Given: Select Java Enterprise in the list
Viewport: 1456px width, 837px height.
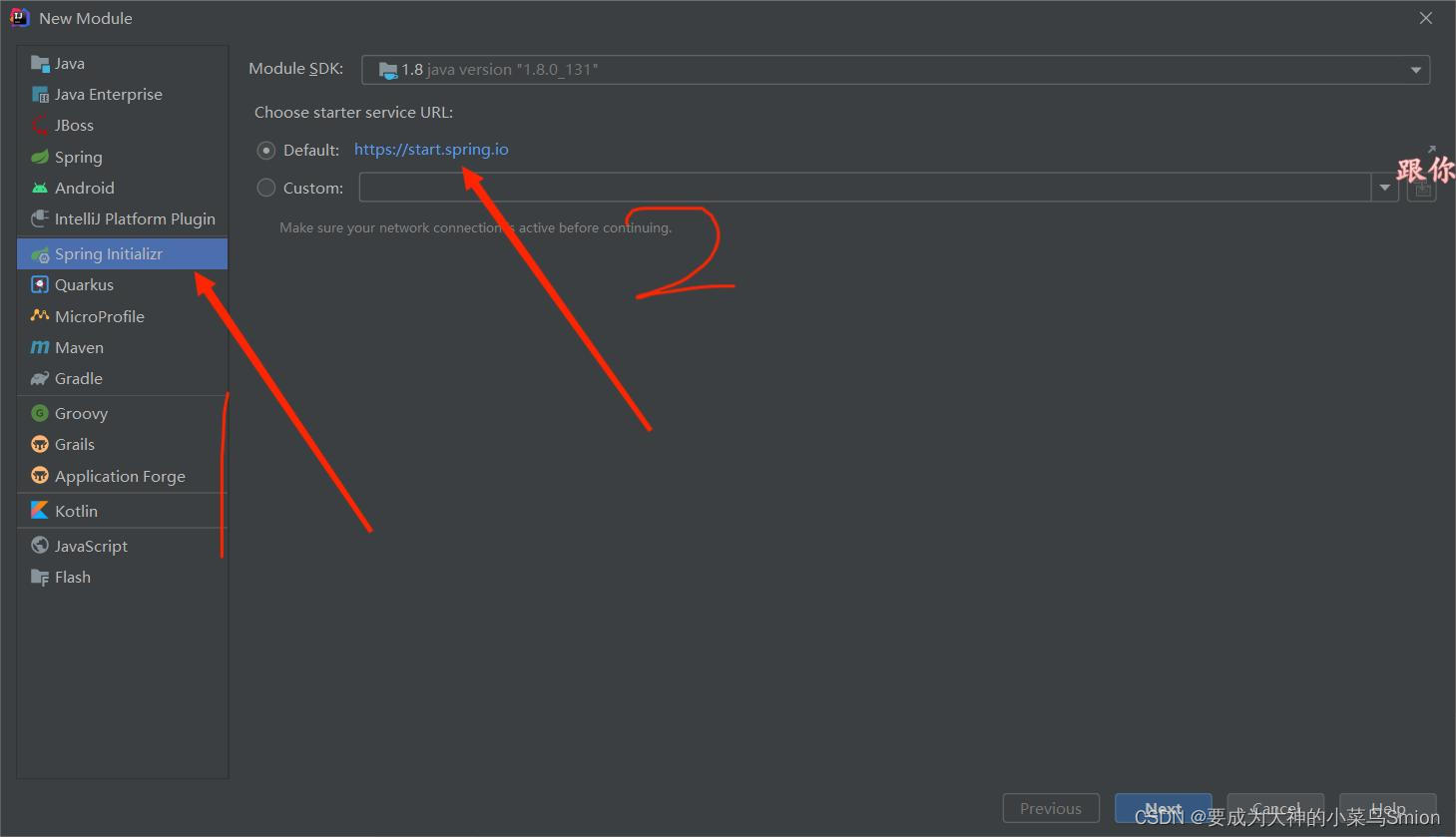Looking at the screenshot, I should pyautogui.click(x=123, y=95).
